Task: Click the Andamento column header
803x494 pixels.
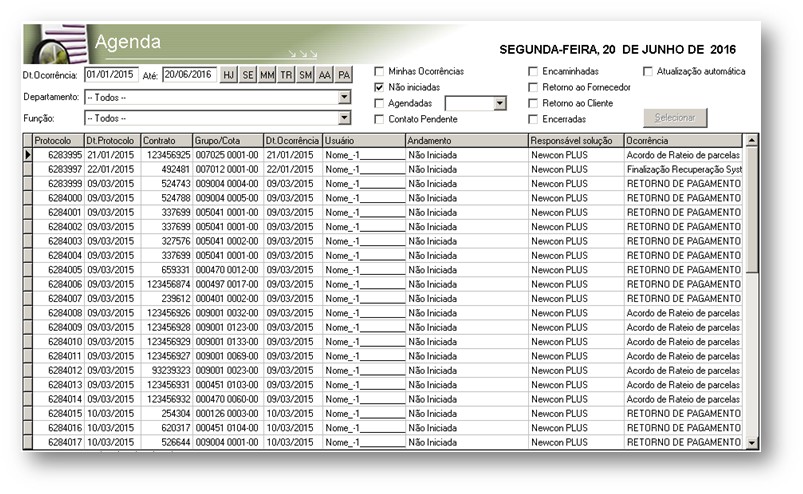Action: 467,140
